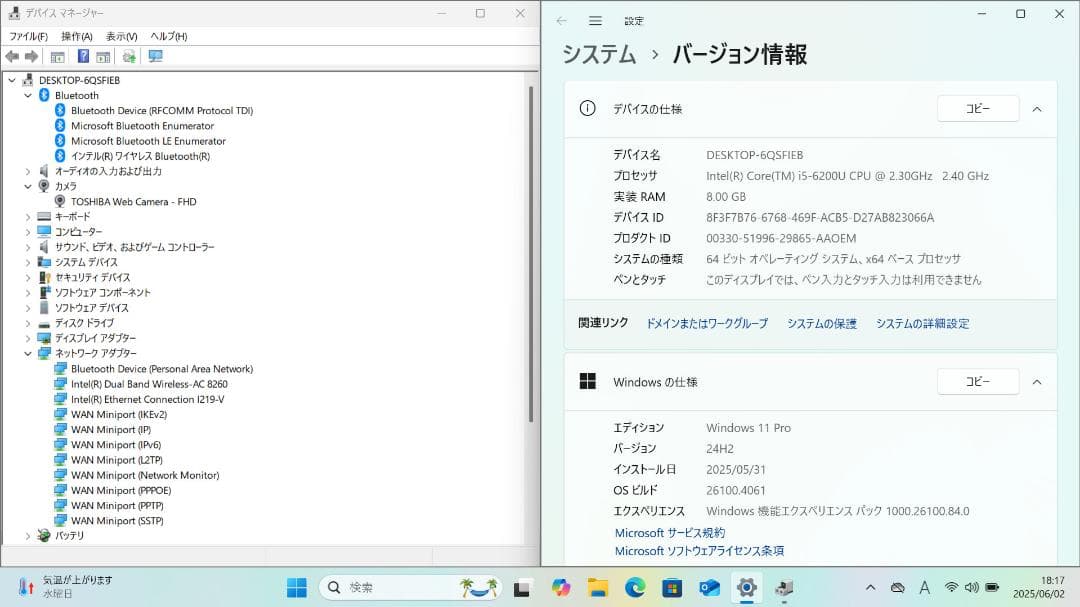
Task: Expand the バッテリ category
Action: click(30, 535)
